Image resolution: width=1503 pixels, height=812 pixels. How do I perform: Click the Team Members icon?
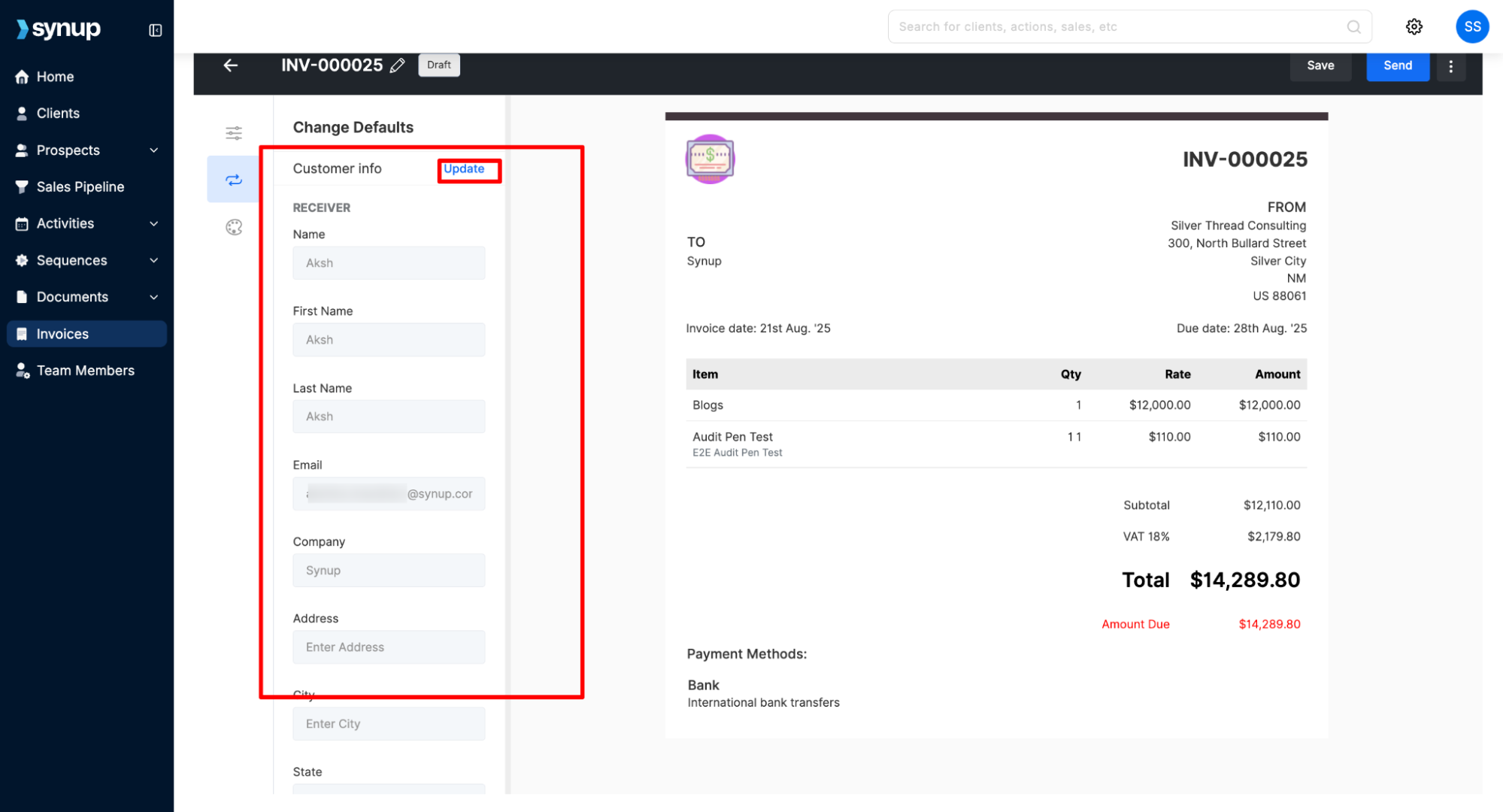pyautogui.click(x=23, y=371)
